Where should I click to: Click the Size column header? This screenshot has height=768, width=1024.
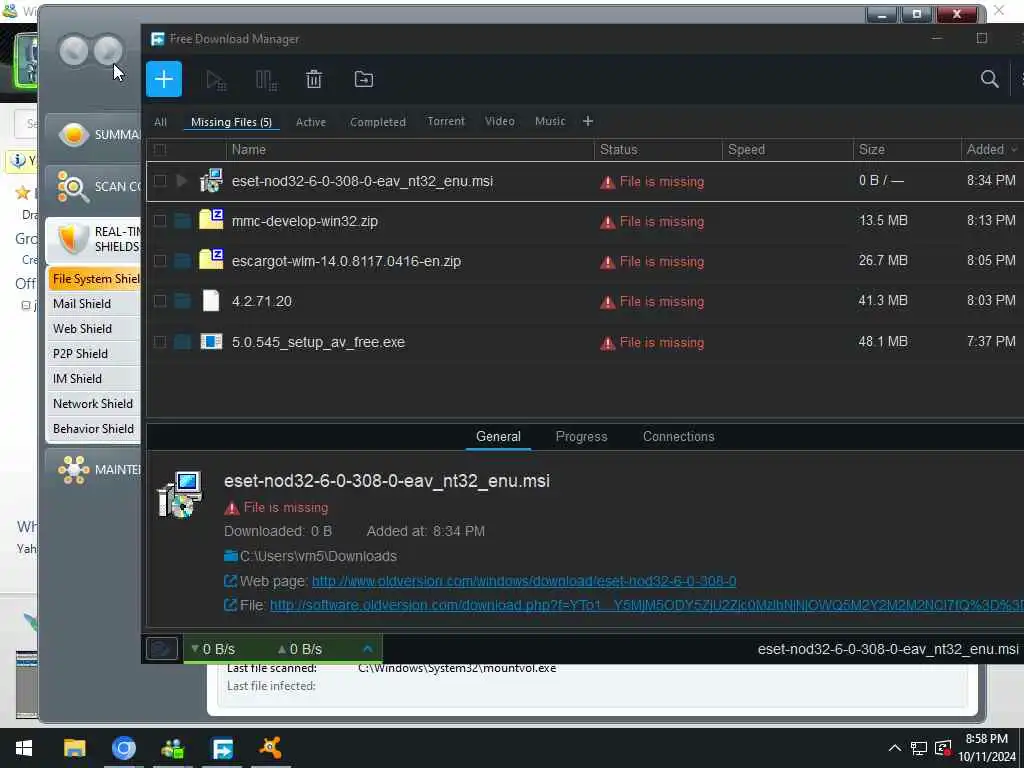click(907, 150)
